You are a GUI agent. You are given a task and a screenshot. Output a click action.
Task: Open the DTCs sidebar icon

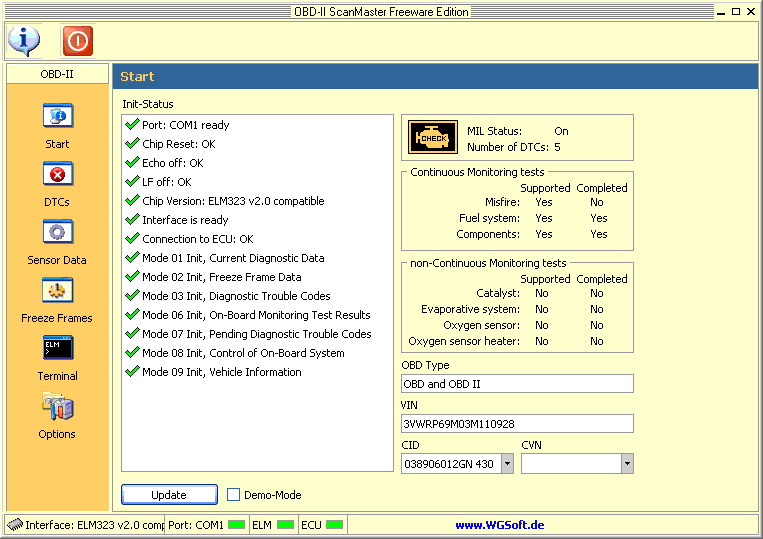point(58,174)
